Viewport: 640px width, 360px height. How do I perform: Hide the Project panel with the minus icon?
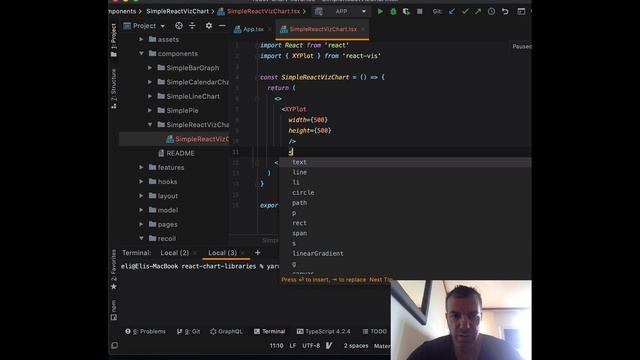click(222, 26)
